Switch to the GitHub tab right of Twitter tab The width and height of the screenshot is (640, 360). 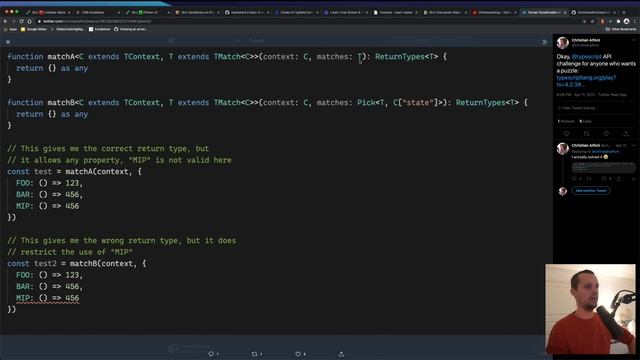594,12
